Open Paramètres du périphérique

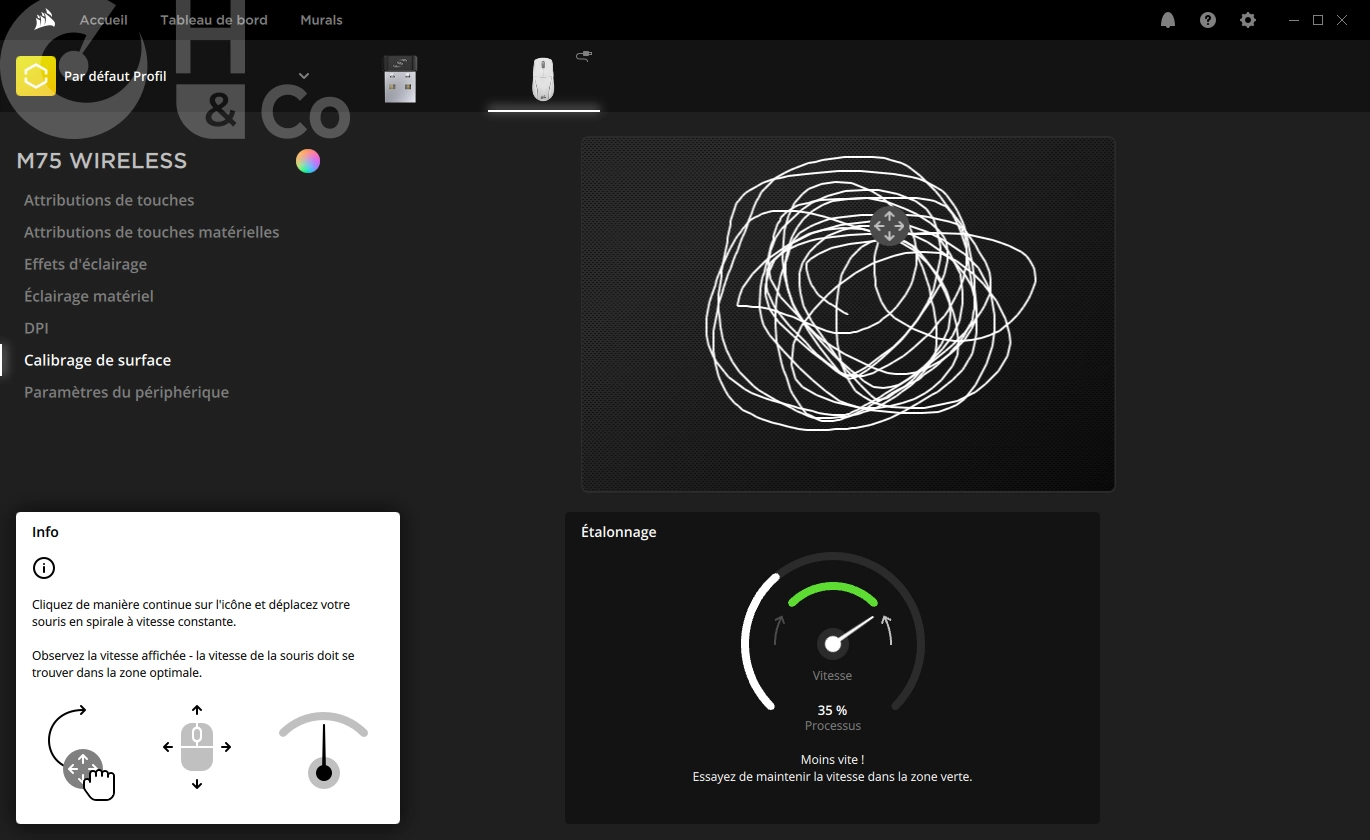(x=127, y=392)
